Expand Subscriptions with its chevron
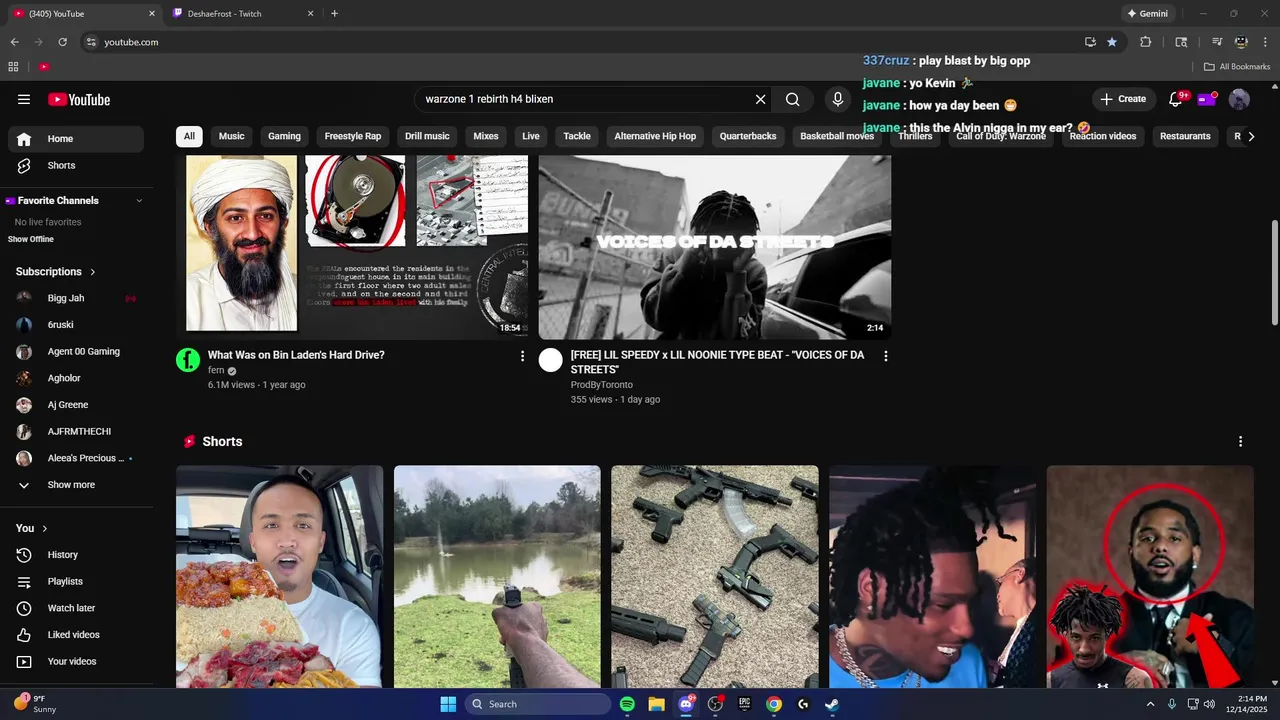 coord(93,272)
